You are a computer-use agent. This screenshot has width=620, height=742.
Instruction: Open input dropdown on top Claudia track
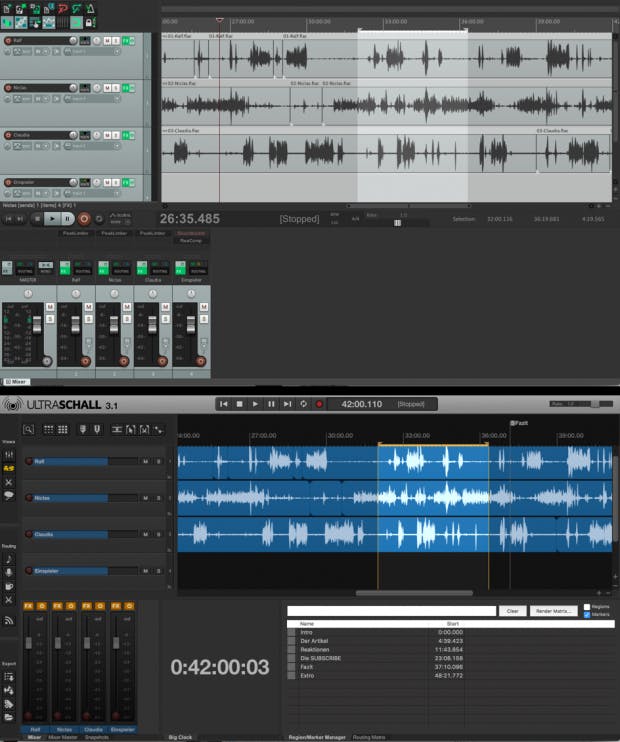coord(117,146)
